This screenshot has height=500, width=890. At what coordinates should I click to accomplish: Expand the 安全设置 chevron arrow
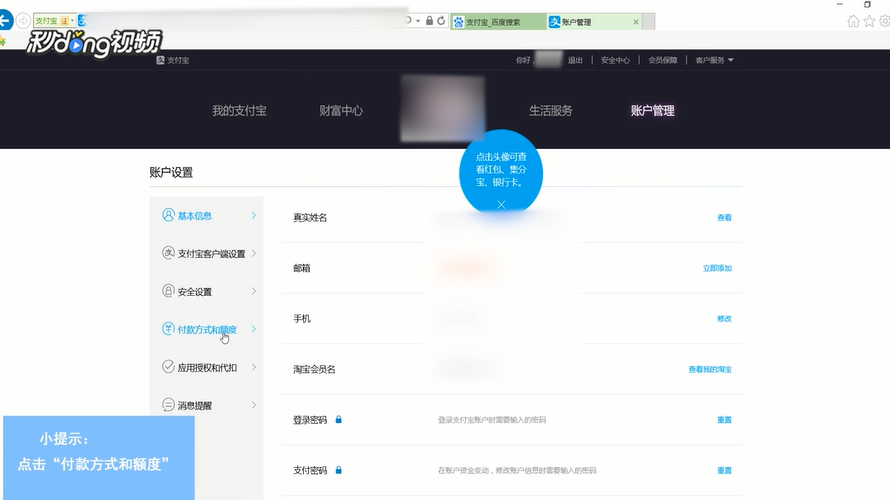click(x=254, y=291)
